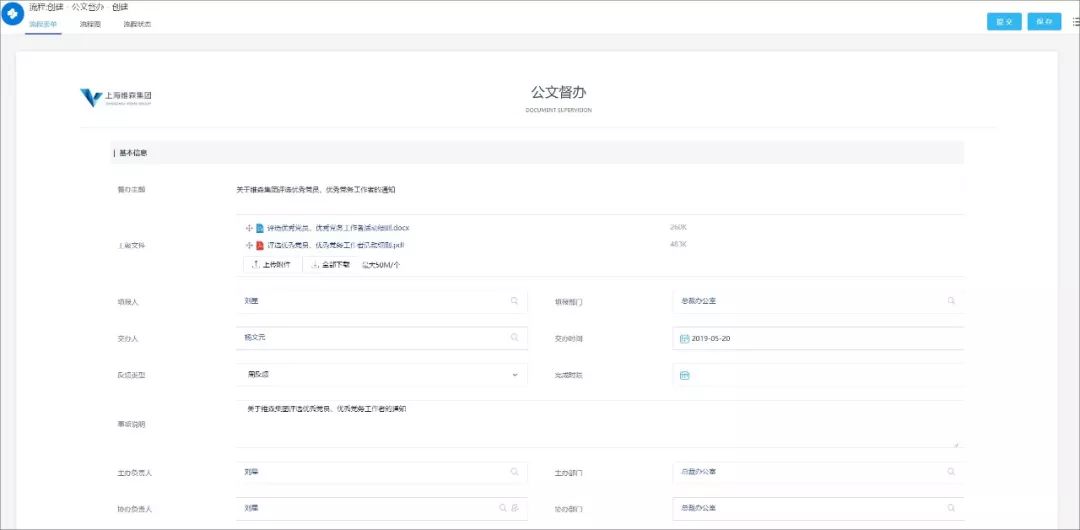Click the search icon in the 填报部门 field

tap(951, 300)
